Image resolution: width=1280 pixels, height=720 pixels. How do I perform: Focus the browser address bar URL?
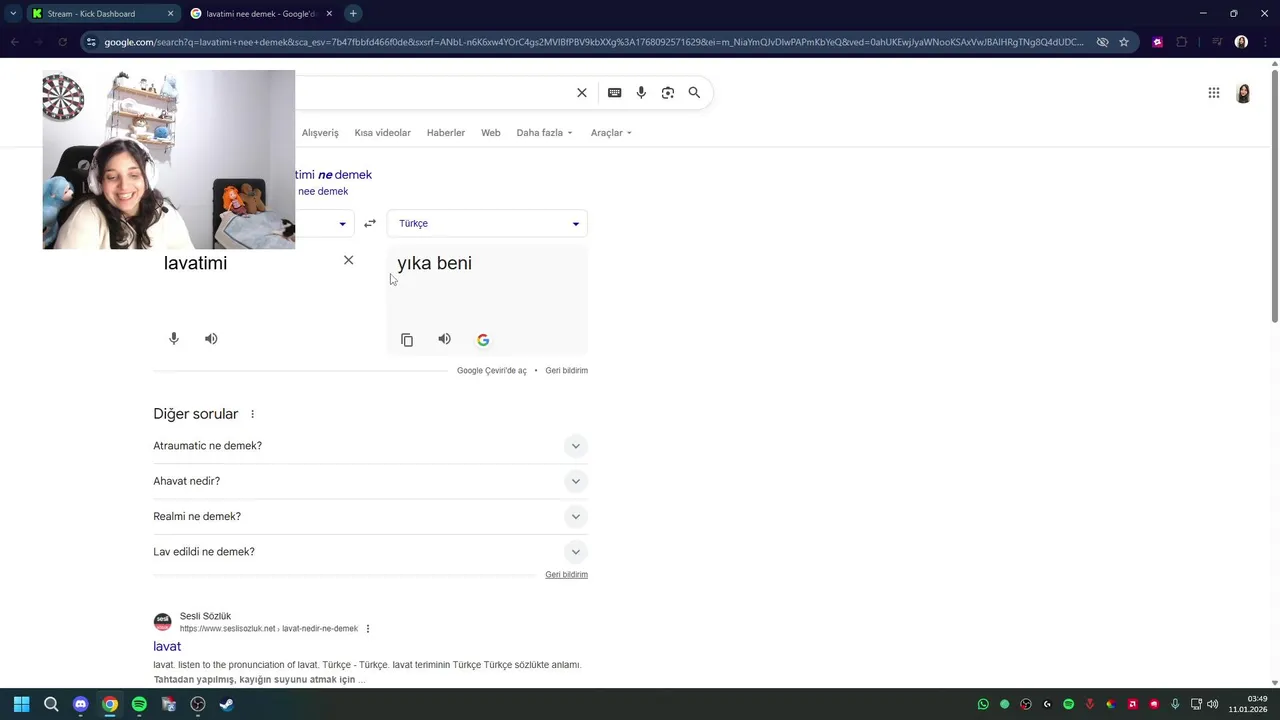point(594,42)
